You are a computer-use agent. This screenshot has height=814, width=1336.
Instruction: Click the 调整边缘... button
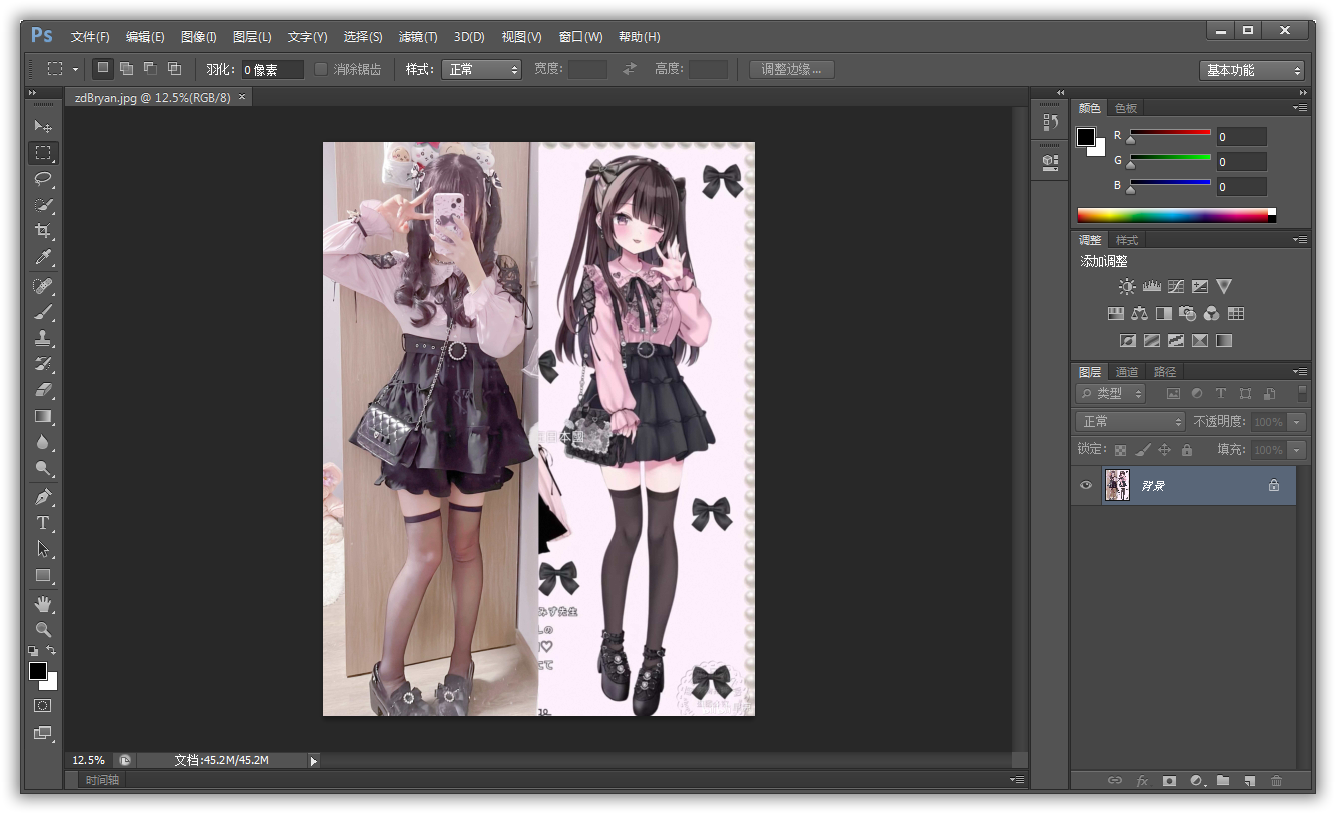pyautogui.click(x=791, y=69)
